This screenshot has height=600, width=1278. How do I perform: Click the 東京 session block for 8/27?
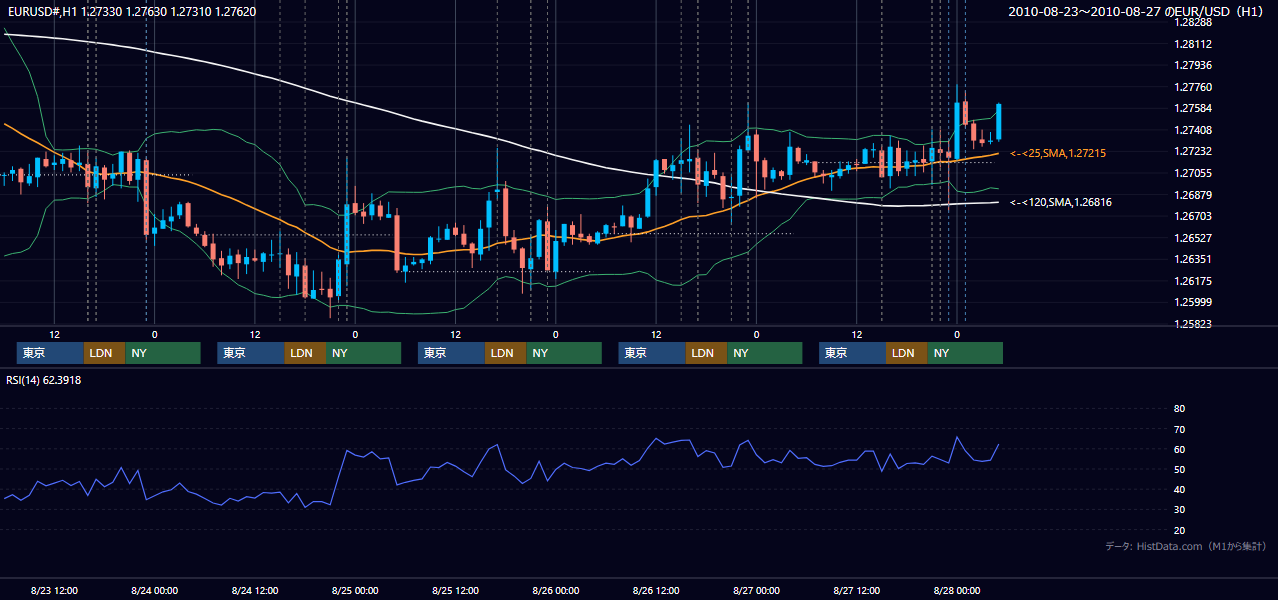(852, 353)
